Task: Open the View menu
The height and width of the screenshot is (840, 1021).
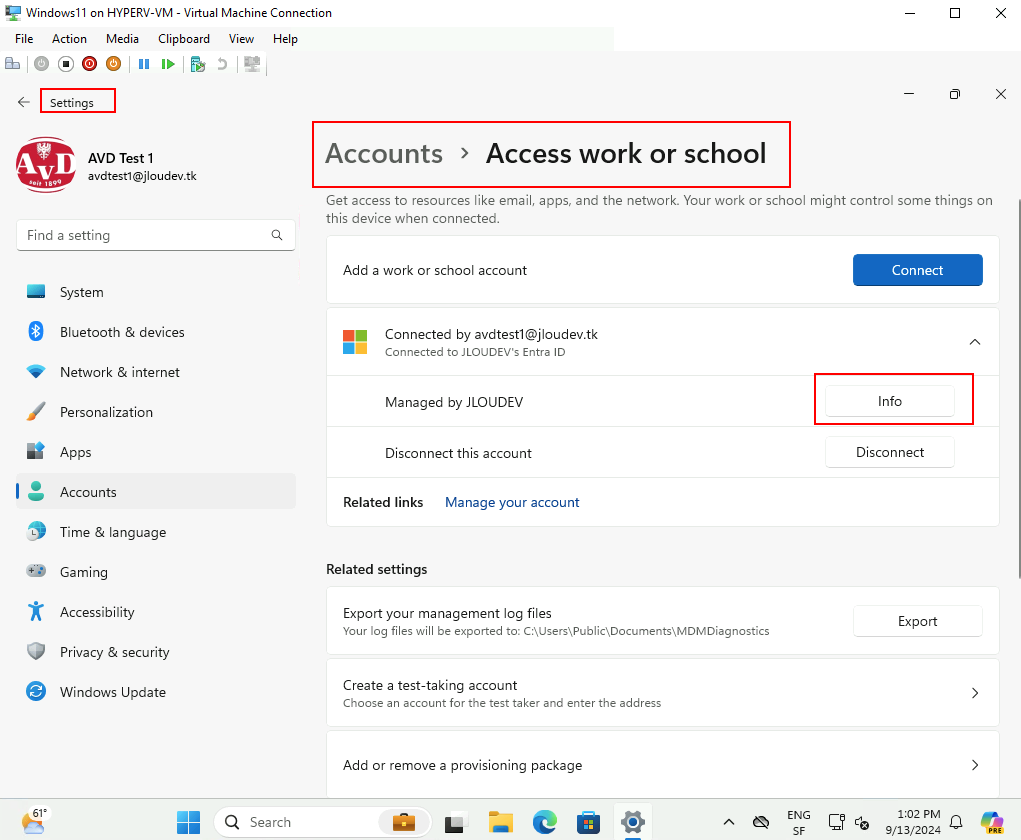Action: coord(241,39)
